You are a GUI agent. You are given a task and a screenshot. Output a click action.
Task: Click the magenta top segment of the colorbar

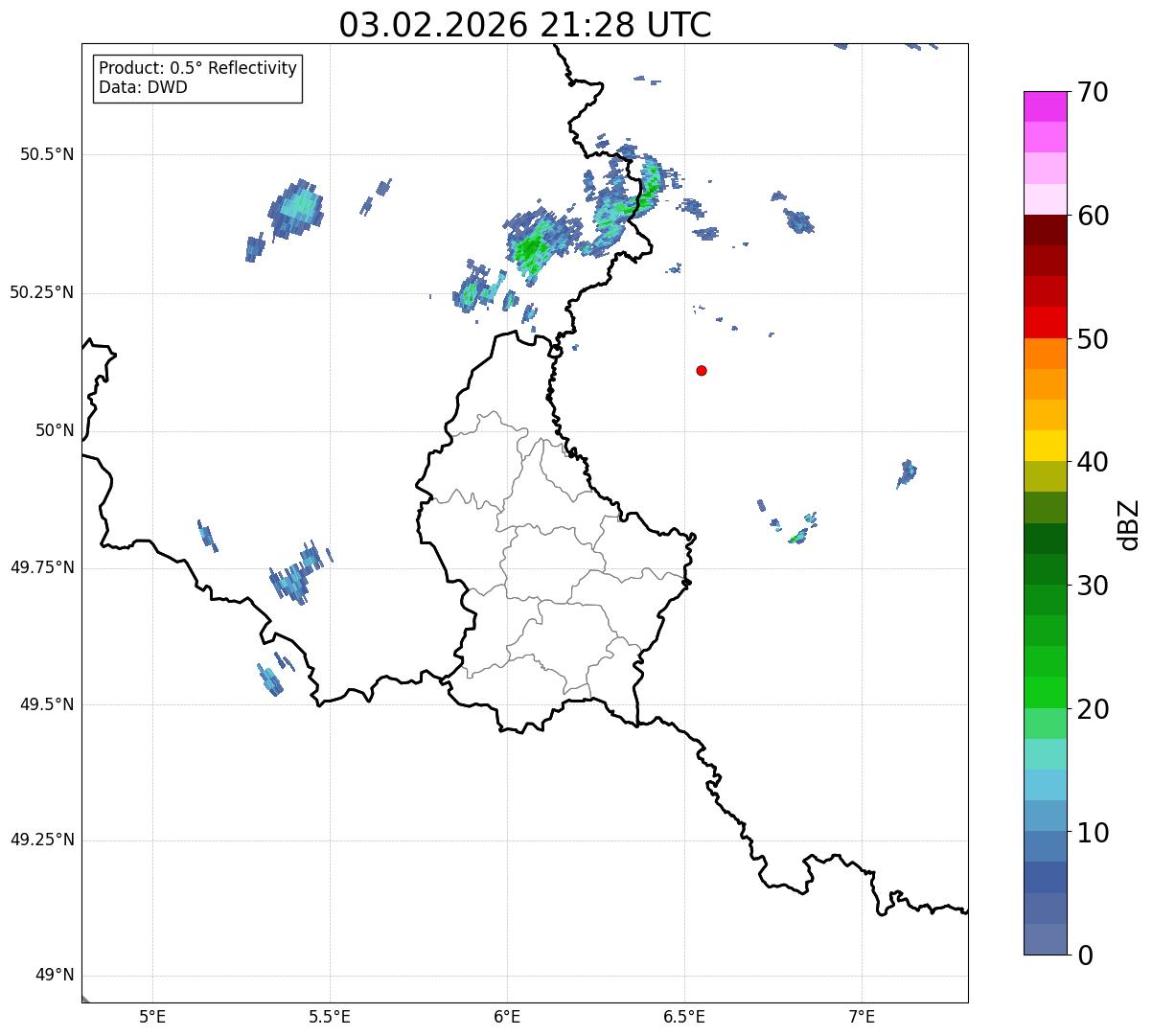click(x=1046, y=106)
